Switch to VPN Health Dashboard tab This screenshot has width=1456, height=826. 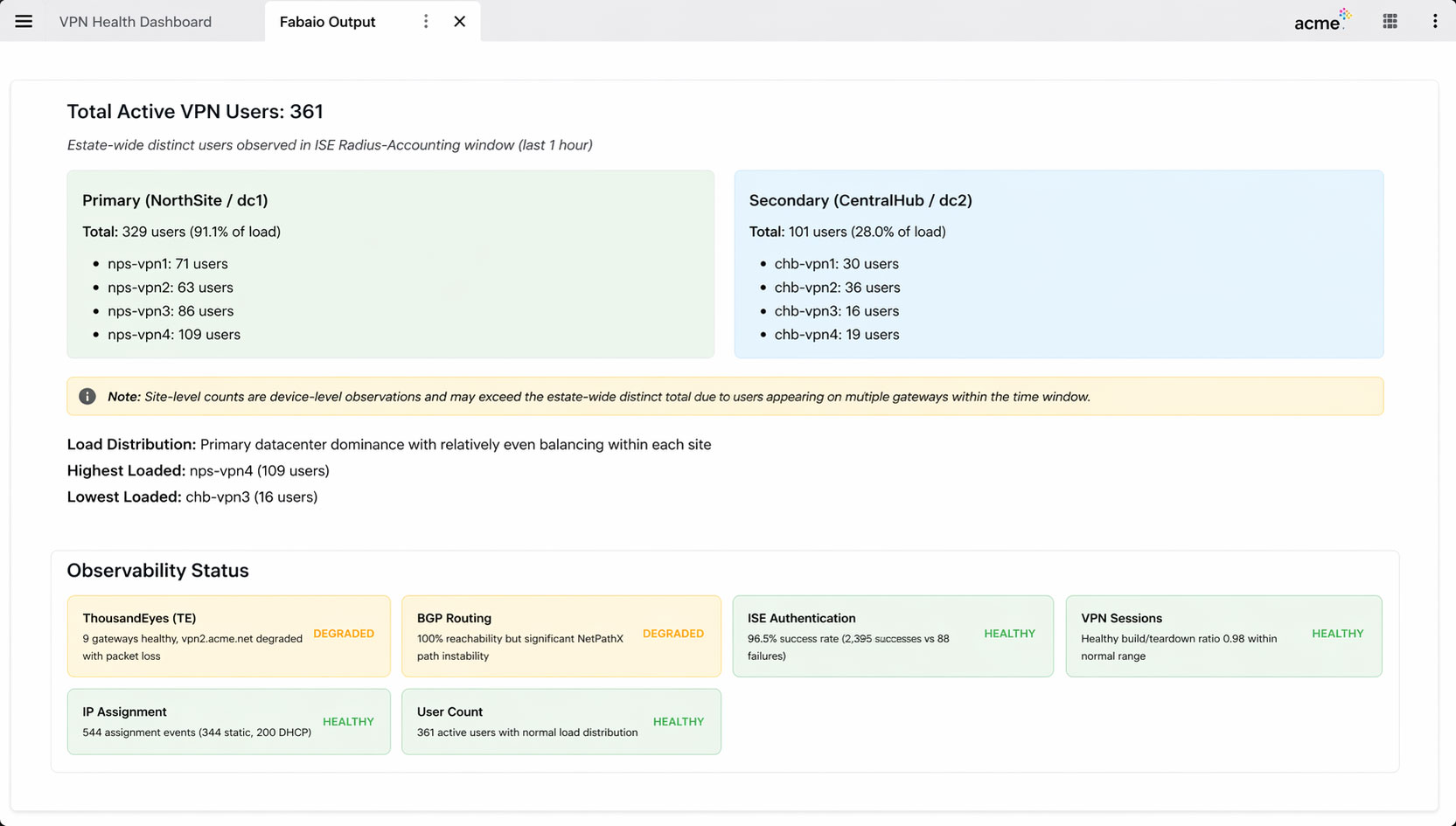(x=136, y=22)
